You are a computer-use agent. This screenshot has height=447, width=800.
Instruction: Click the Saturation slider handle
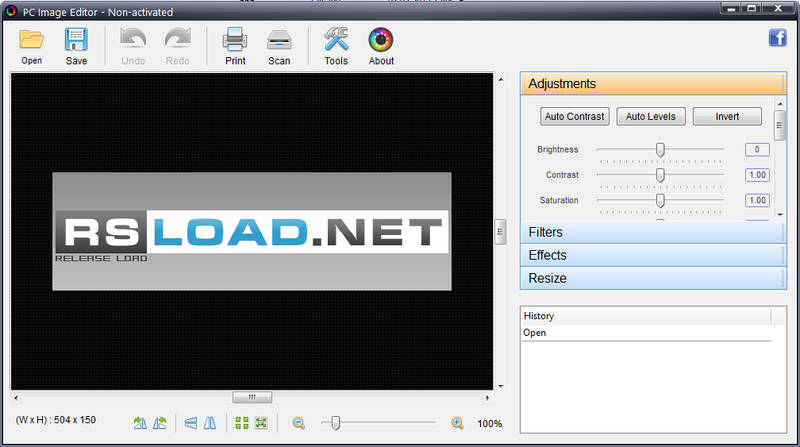click(660, 201)
